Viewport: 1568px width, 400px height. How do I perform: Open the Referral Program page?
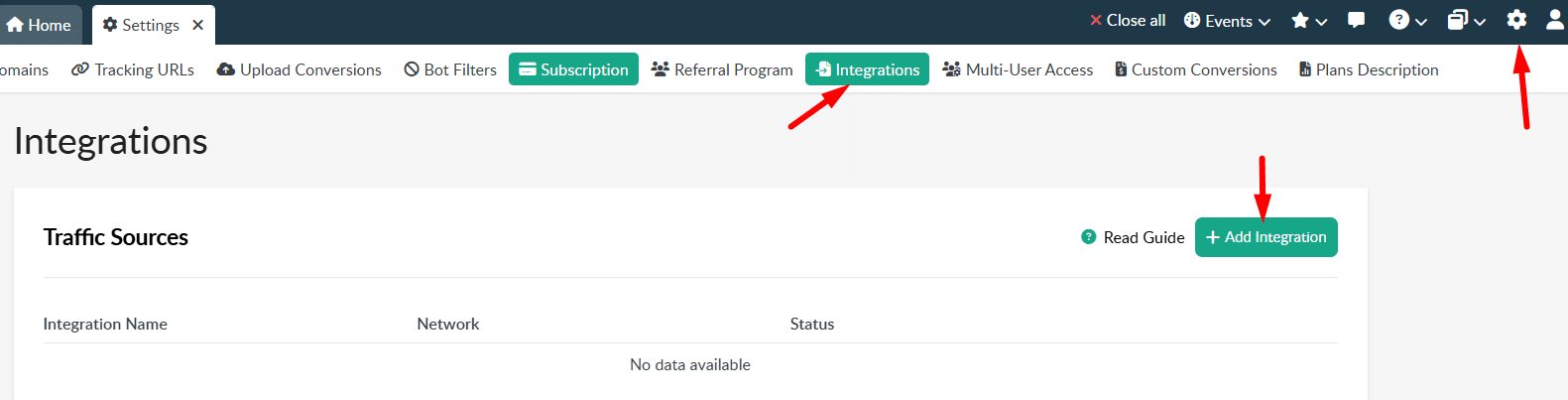click(722, 69)
